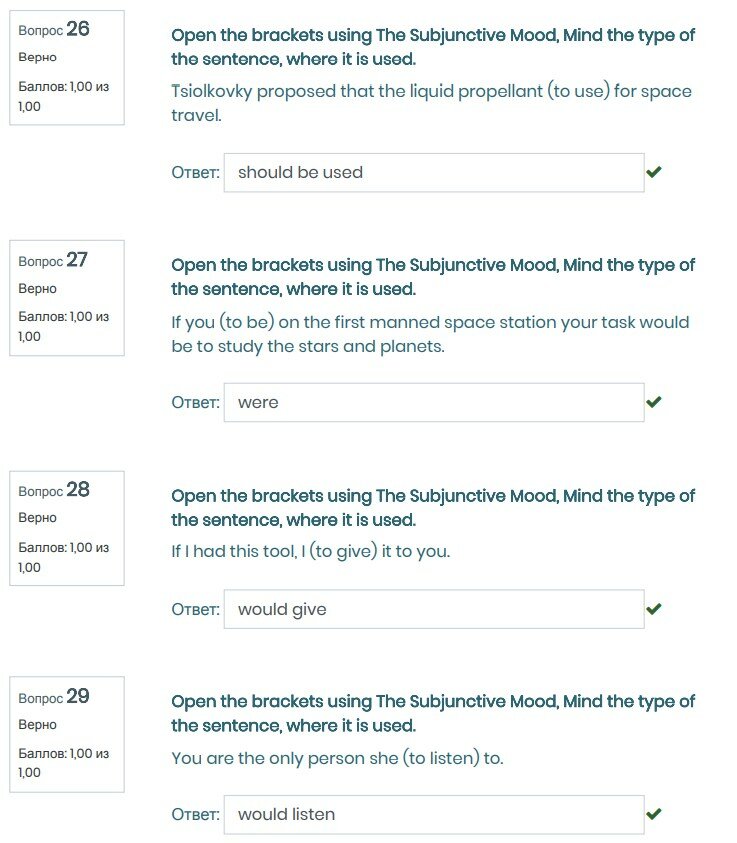Screen dimensions: 737x843
Task: Click the green checkmark beside 'would give'
Action: pos(654,609)
